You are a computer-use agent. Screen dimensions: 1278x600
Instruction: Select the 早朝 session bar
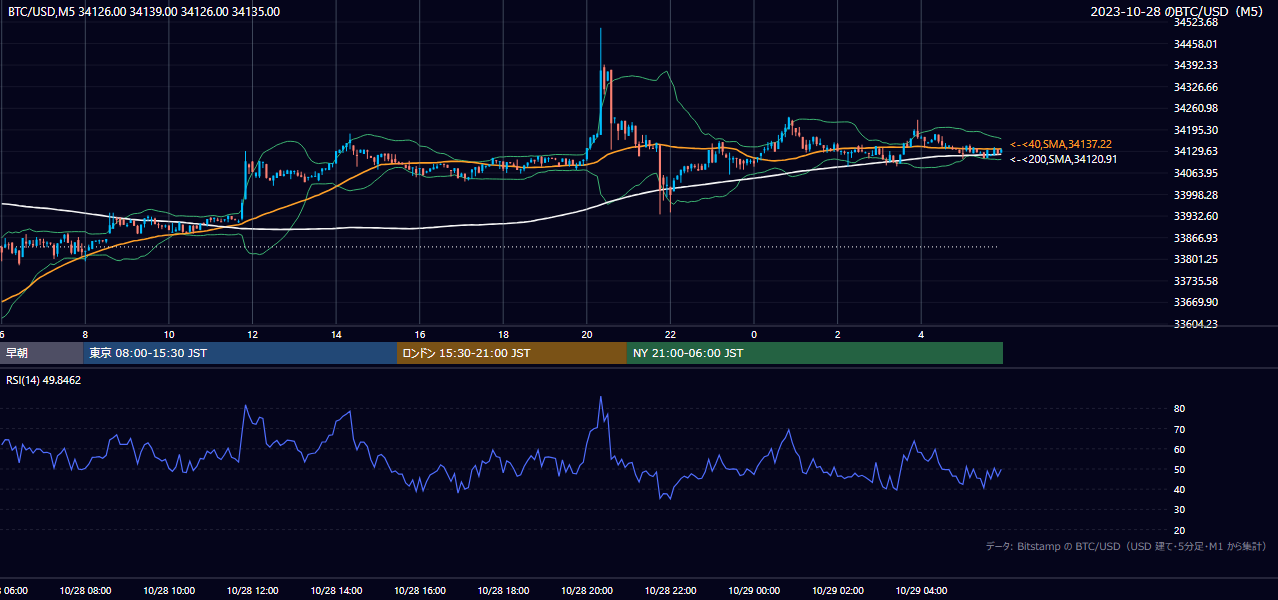[42, 353]
